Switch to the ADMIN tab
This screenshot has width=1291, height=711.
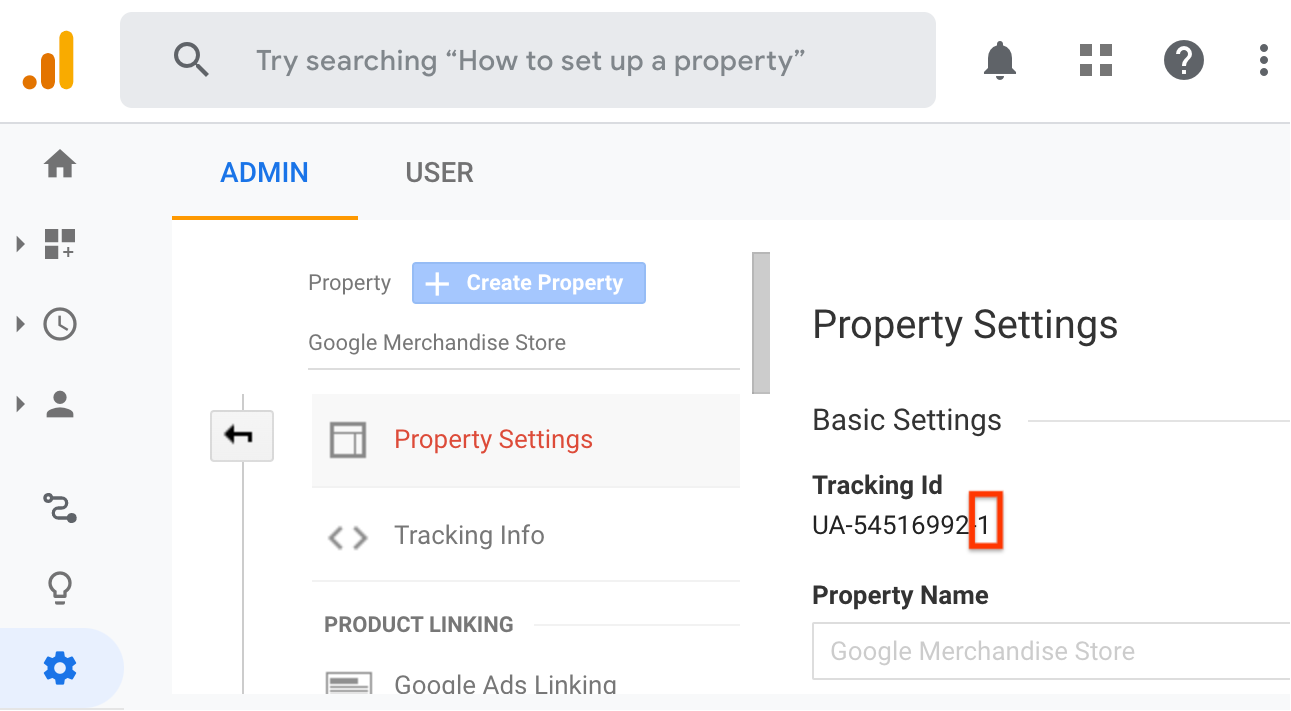tap(264, 172)
